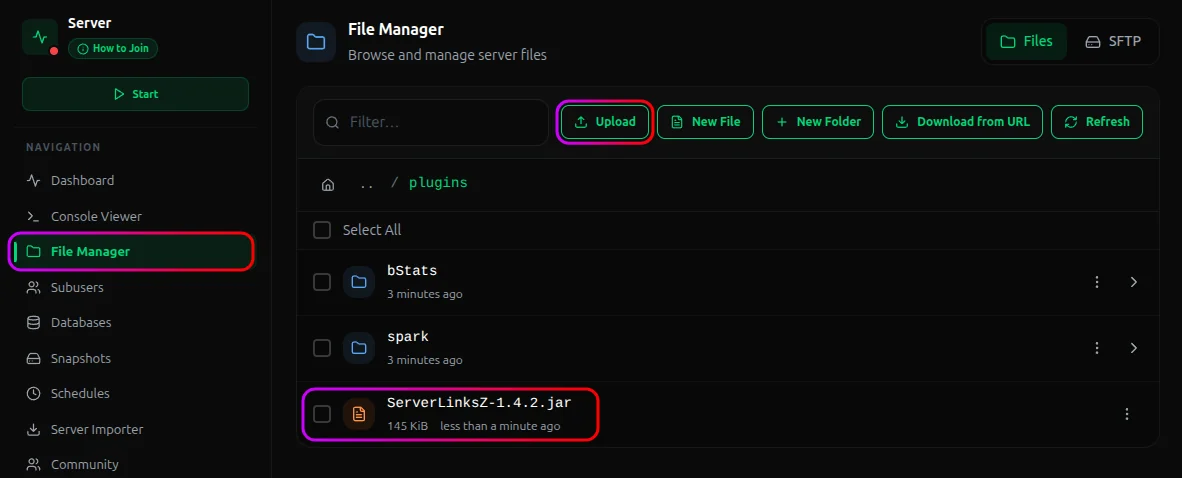This screenshot has width=1182, height=478.
Task: Switch to the SFTP tab
Action: (1113, 41)
